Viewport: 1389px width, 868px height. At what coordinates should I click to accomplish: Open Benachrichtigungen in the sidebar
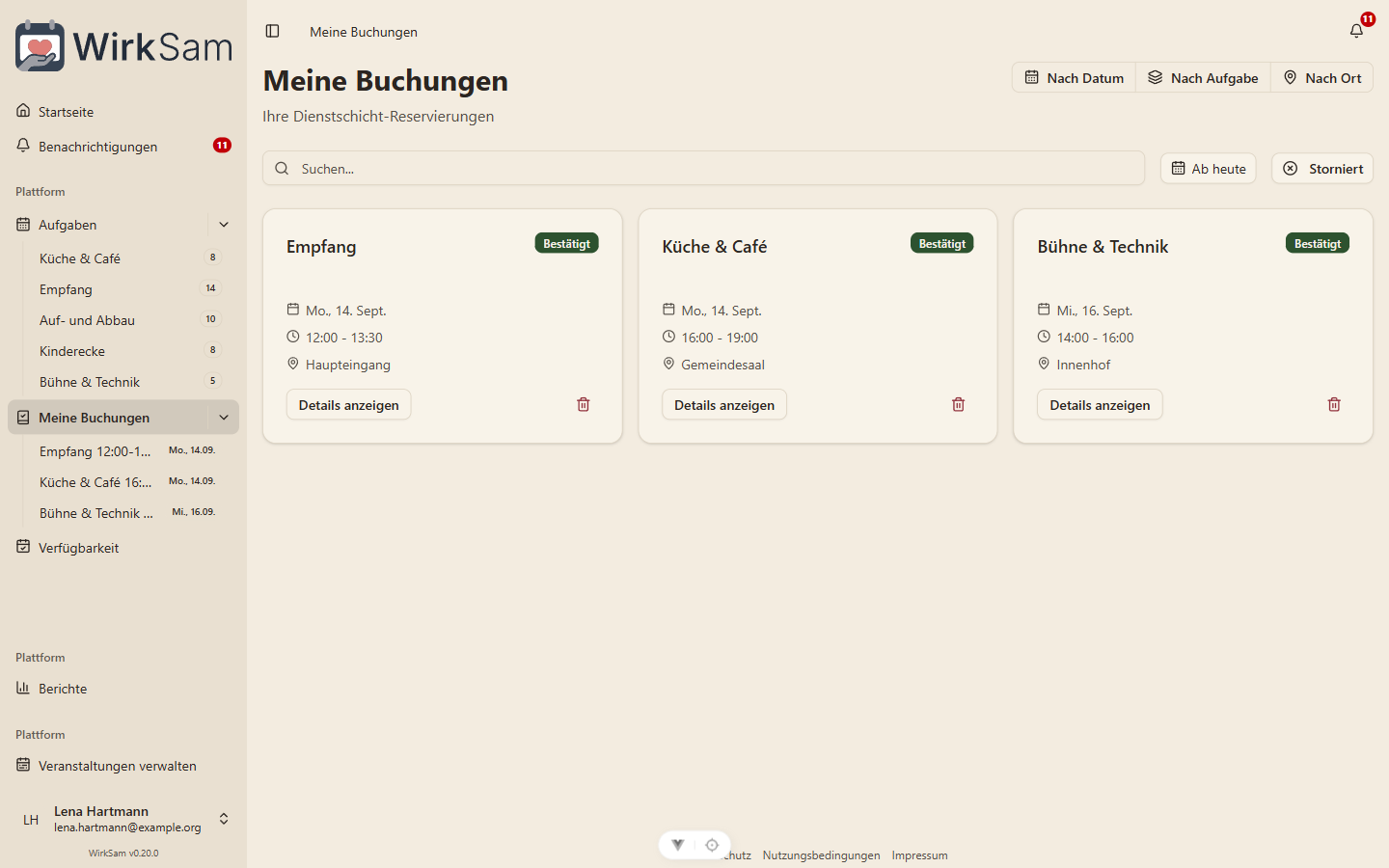click(123, 147)
